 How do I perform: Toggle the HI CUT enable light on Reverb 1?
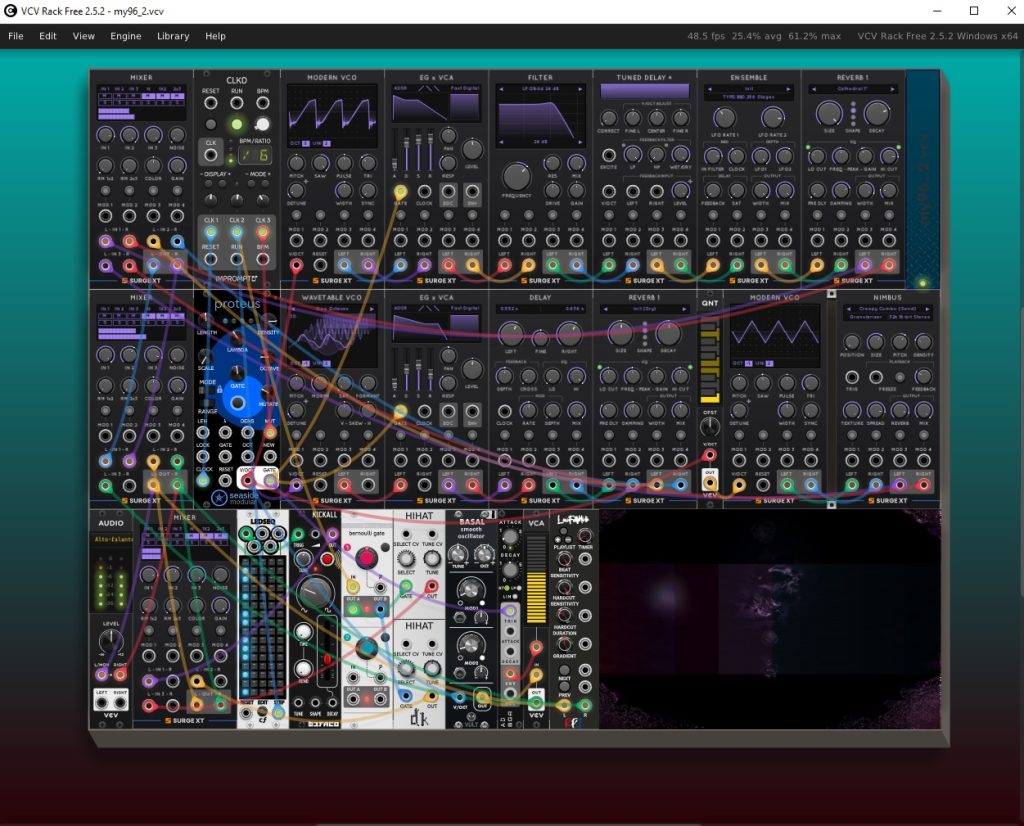point(897,147)
